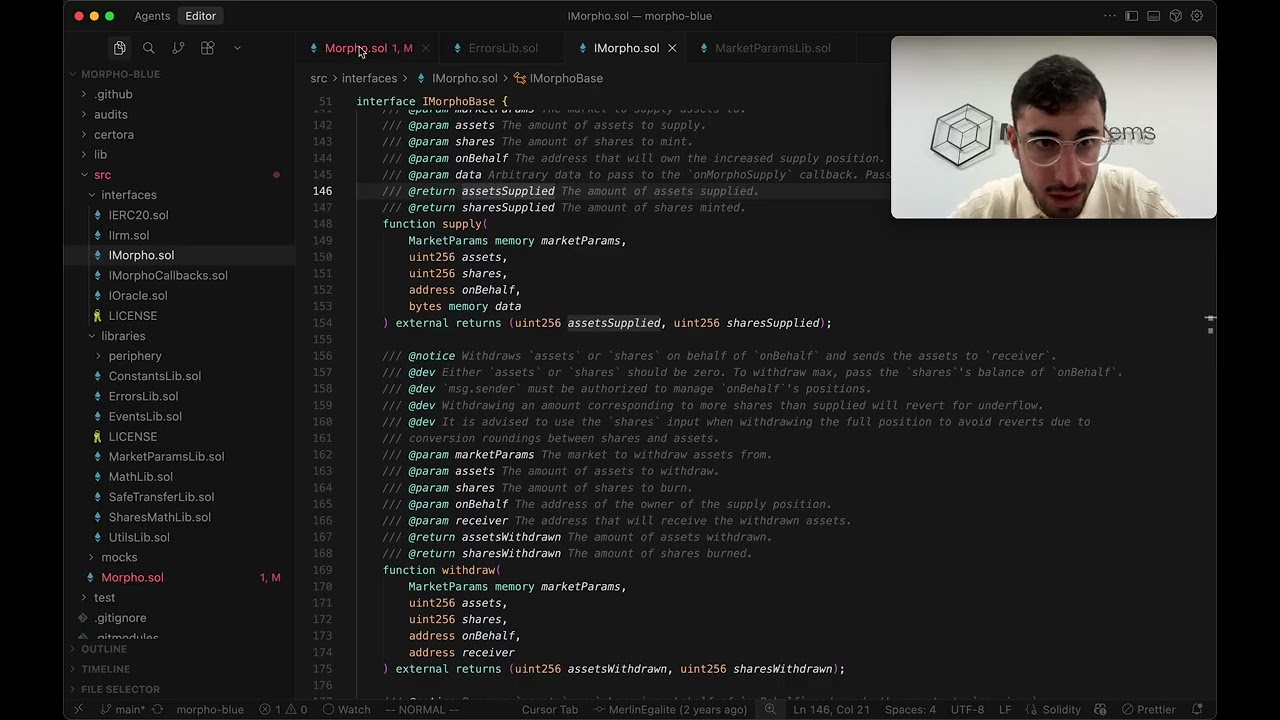Open the Source Control view
The height and width of the screenshot is (720, 1280).
(178, 48)
